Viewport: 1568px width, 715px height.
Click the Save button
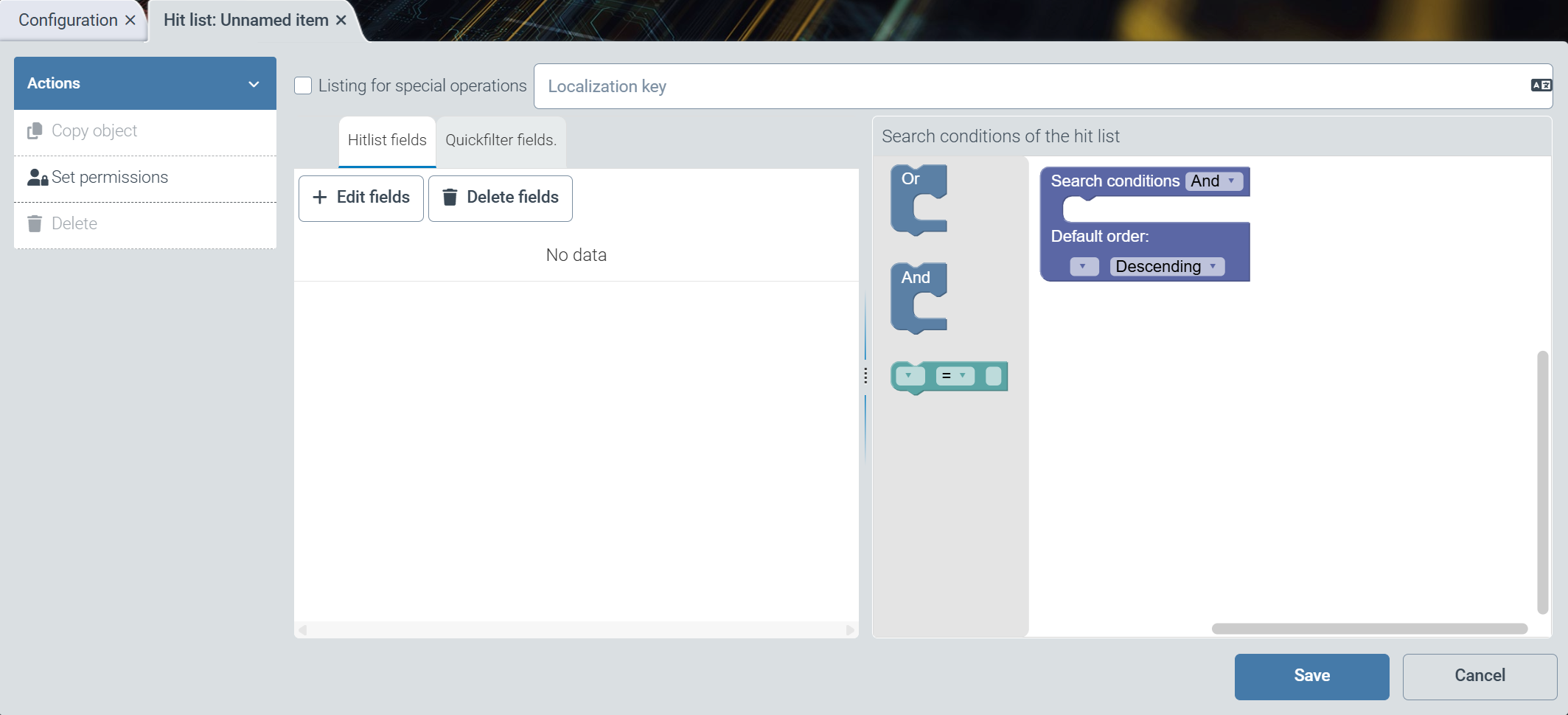(1311, 676)
